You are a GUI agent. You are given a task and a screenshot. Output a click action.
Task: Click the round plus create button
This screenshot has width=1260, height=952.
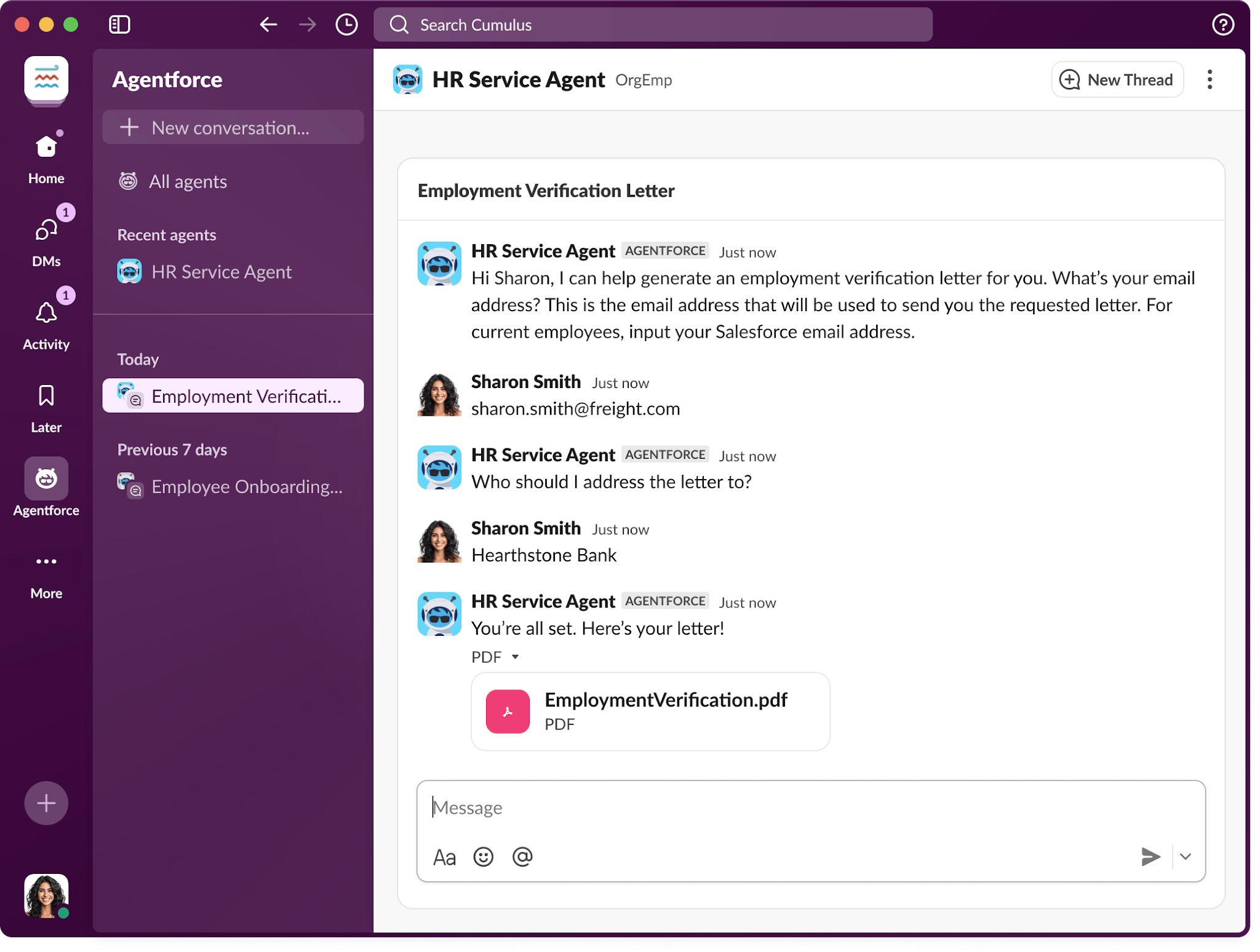(46, 803)
